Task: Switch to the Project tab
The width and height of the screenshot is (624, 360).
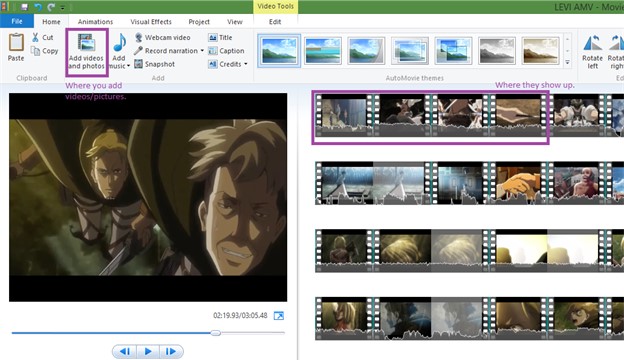Action: (199, 22)
